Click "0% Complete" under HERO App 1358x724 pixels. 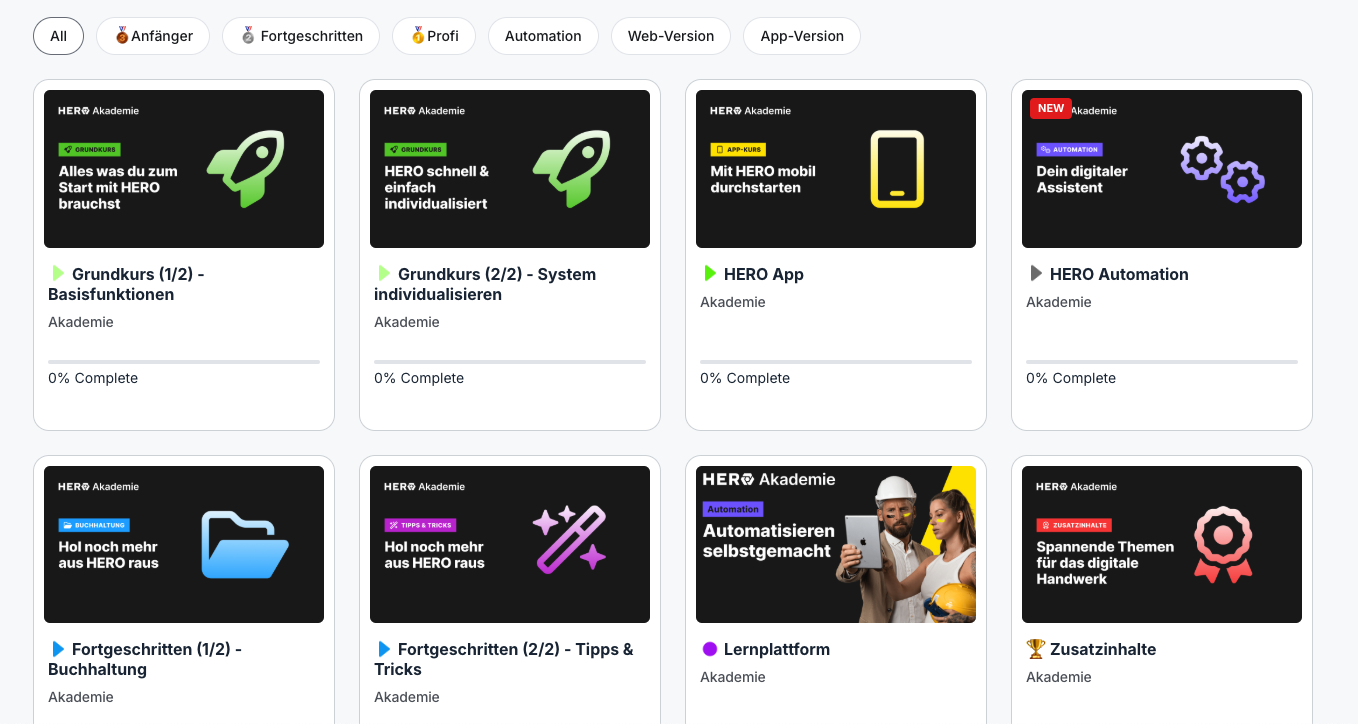coord(745,378)
